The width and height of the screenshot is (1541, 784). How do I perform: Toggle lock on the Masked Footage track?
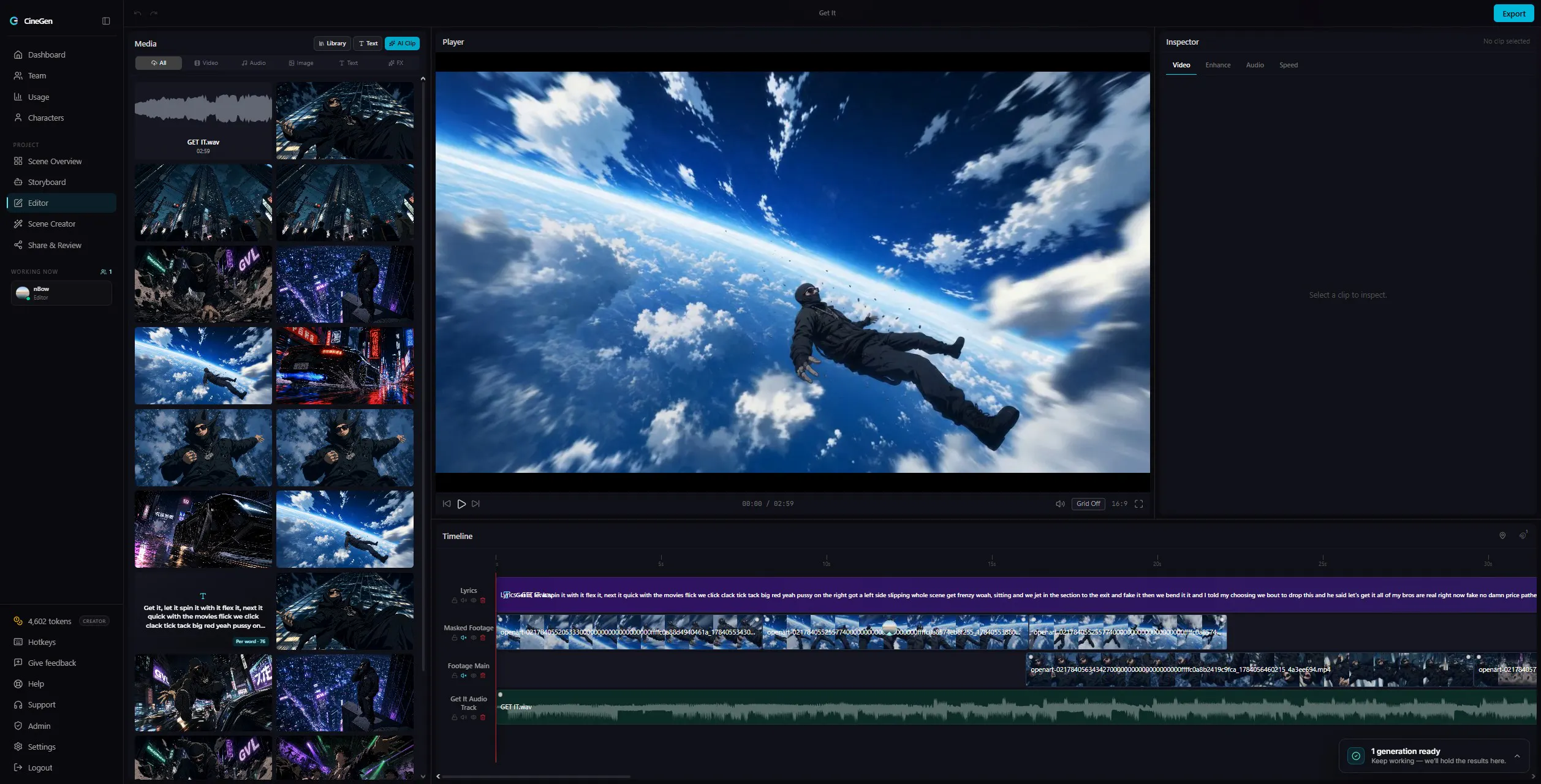point(454,638)
